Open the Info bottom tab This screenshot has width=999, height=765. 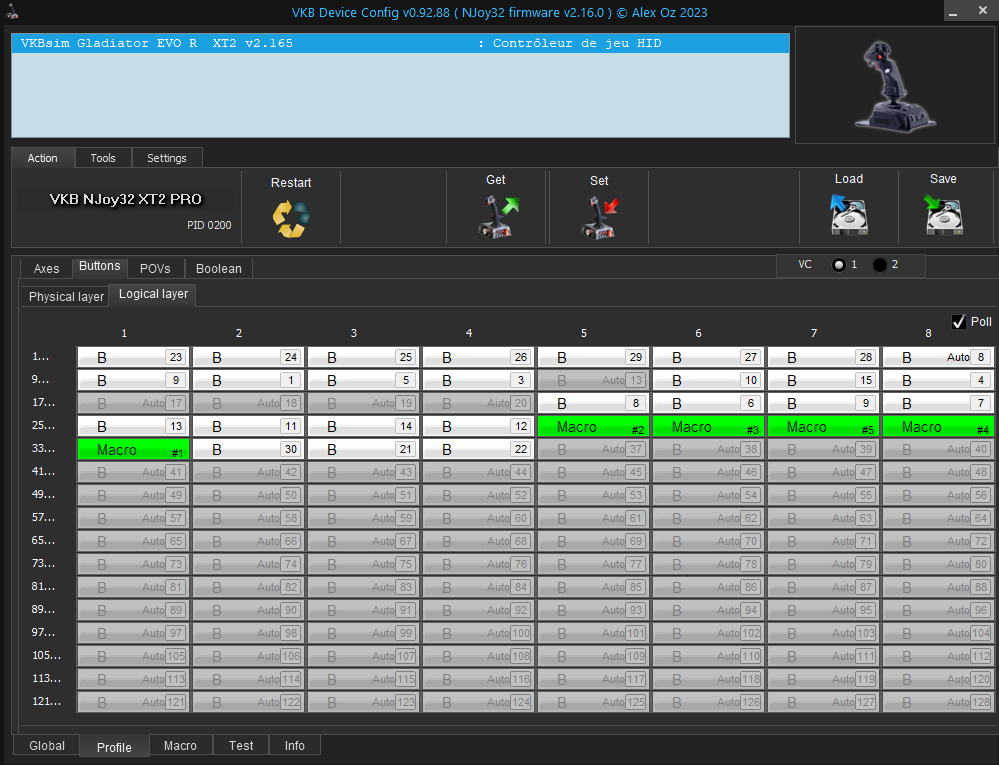294,746
